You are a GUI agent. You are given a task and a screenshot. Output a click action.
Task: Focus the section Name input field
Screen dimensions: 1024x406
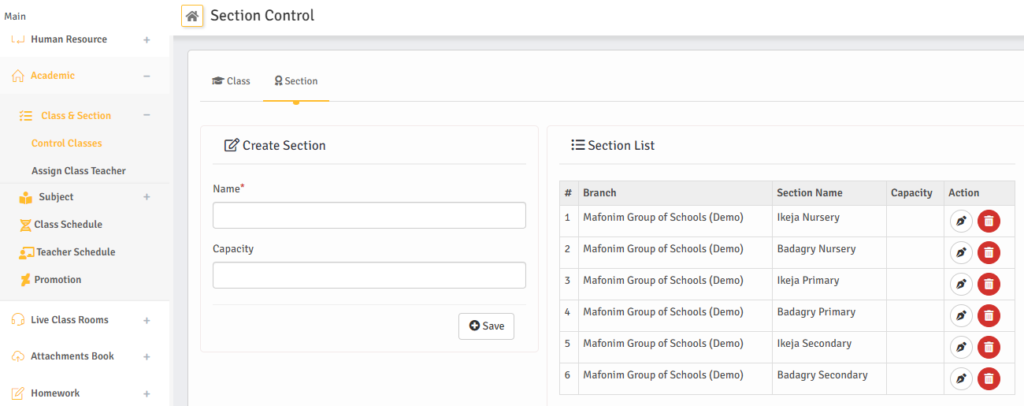(x=369, y=216)
